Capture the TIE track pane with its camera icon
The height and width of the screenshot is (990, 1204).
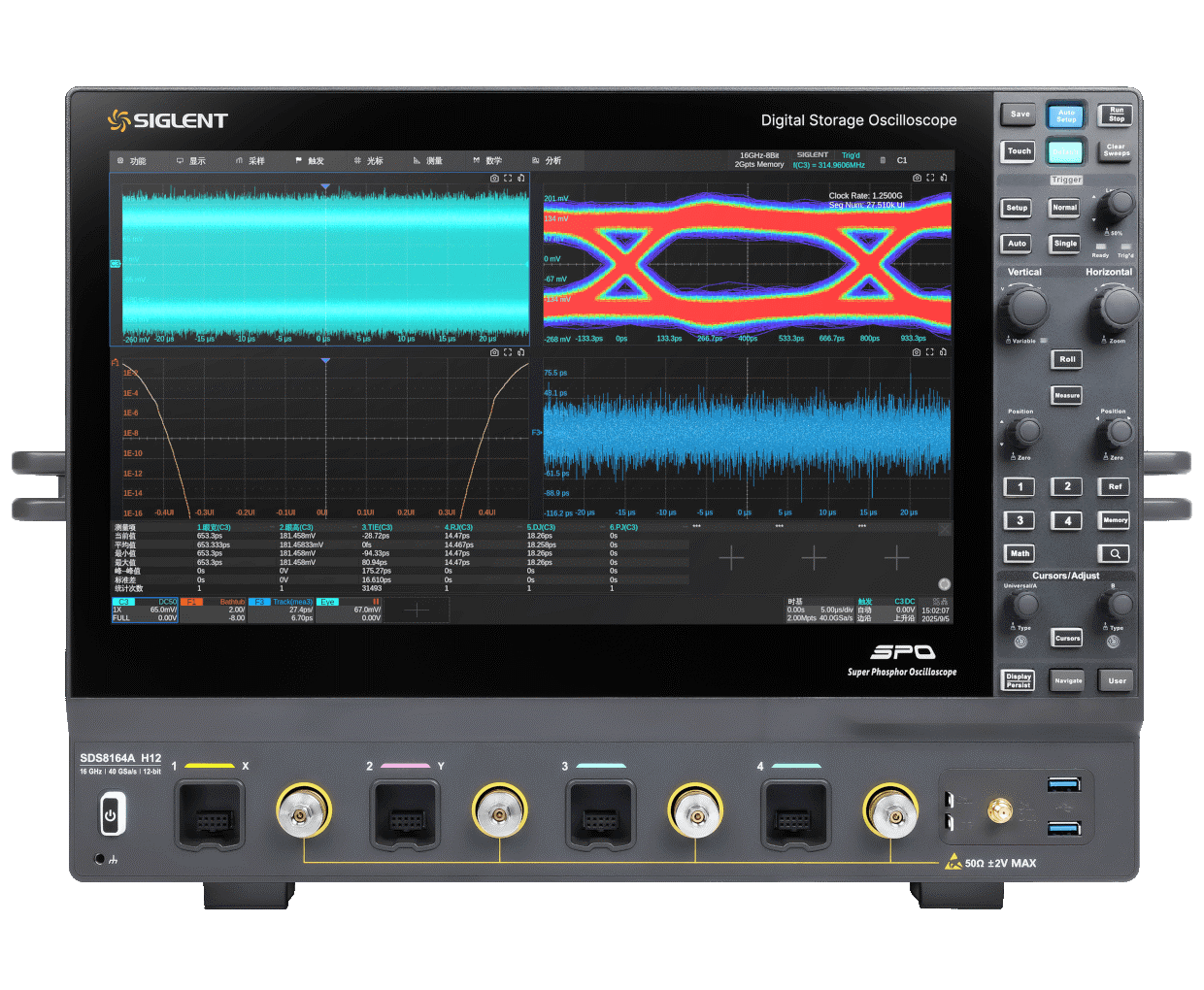click(917, 353)
